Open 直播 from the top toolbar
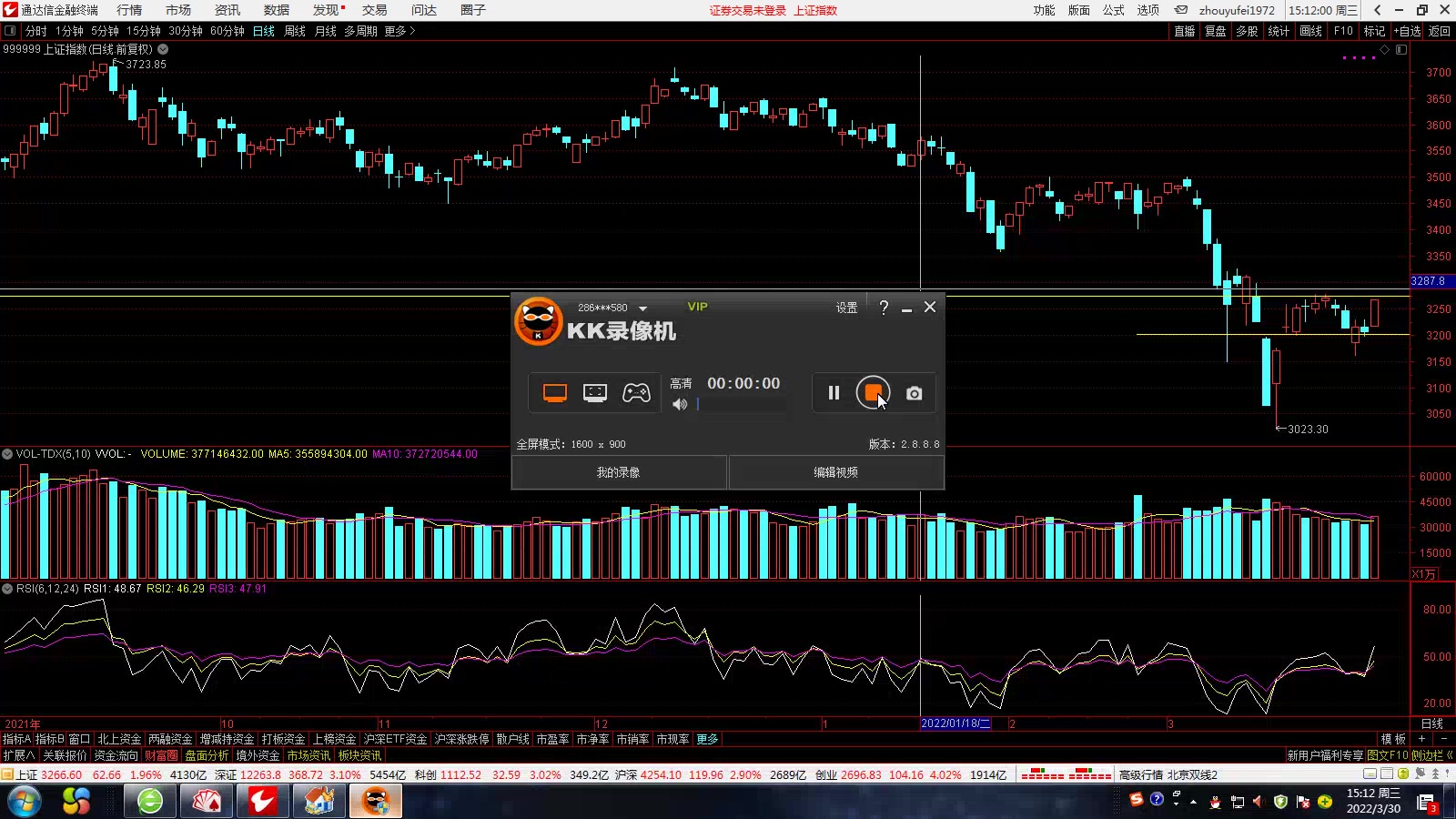 1184,31
